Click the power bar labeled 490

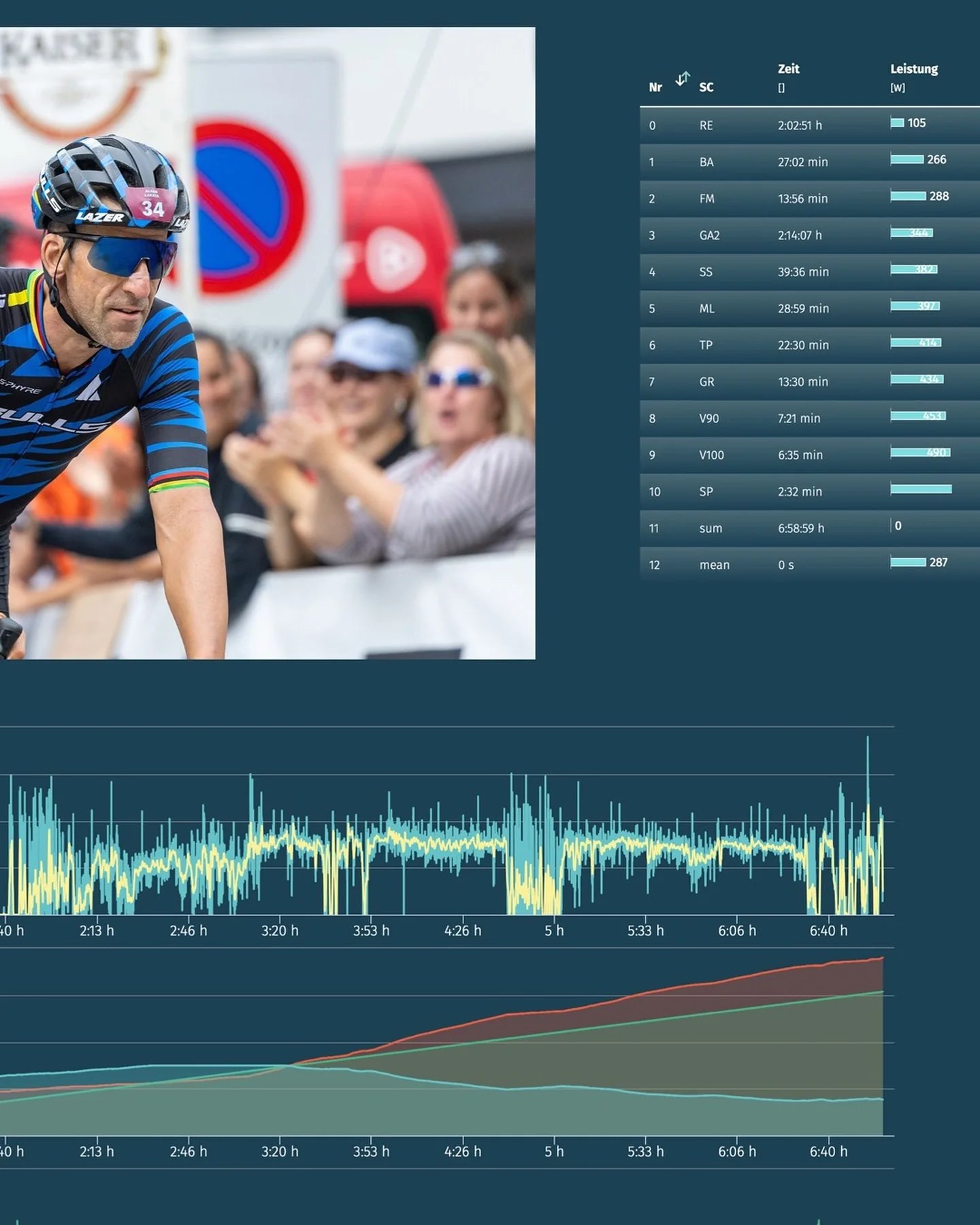(921, 453)
